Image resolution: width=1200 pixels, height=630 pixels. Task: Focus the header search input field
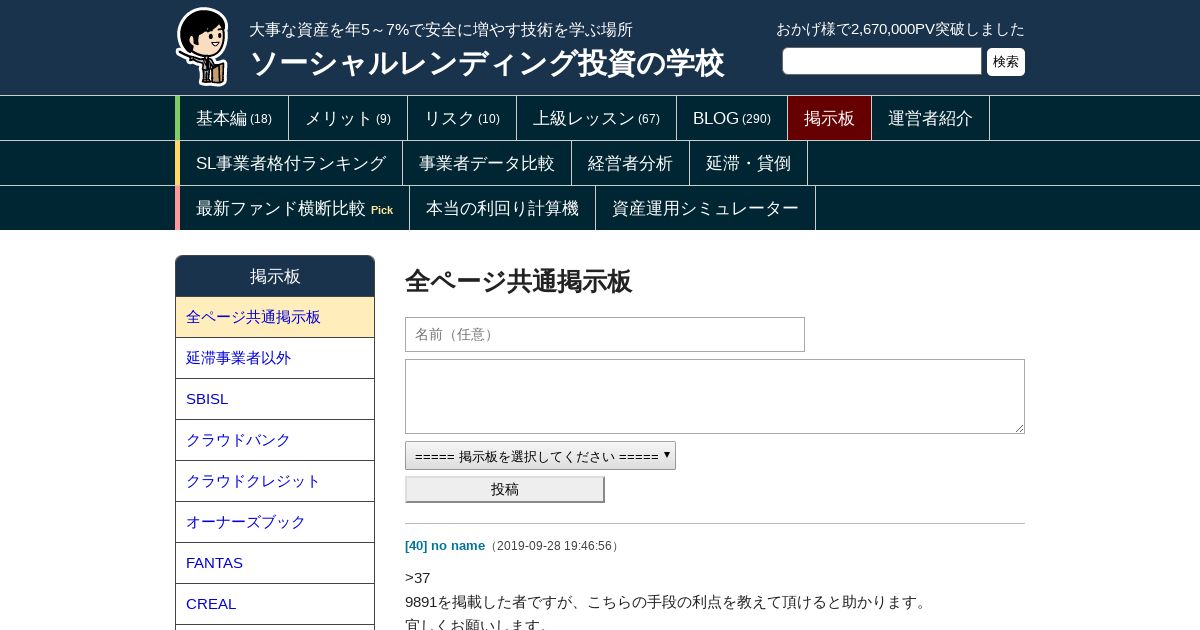tap(882, 61)
